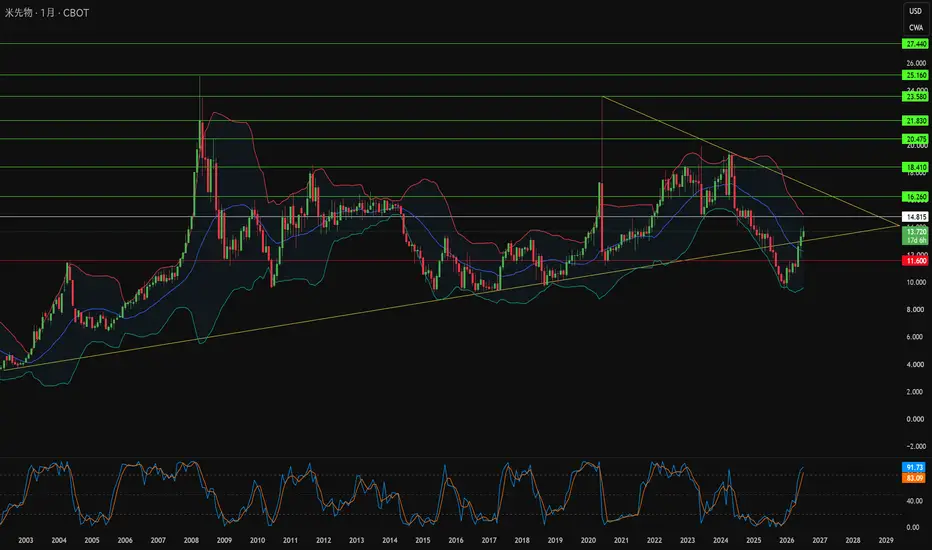This screenshot has width=932, height=550.
Task: Select the green 25.160 price label
Action: [x=915, y=75]
